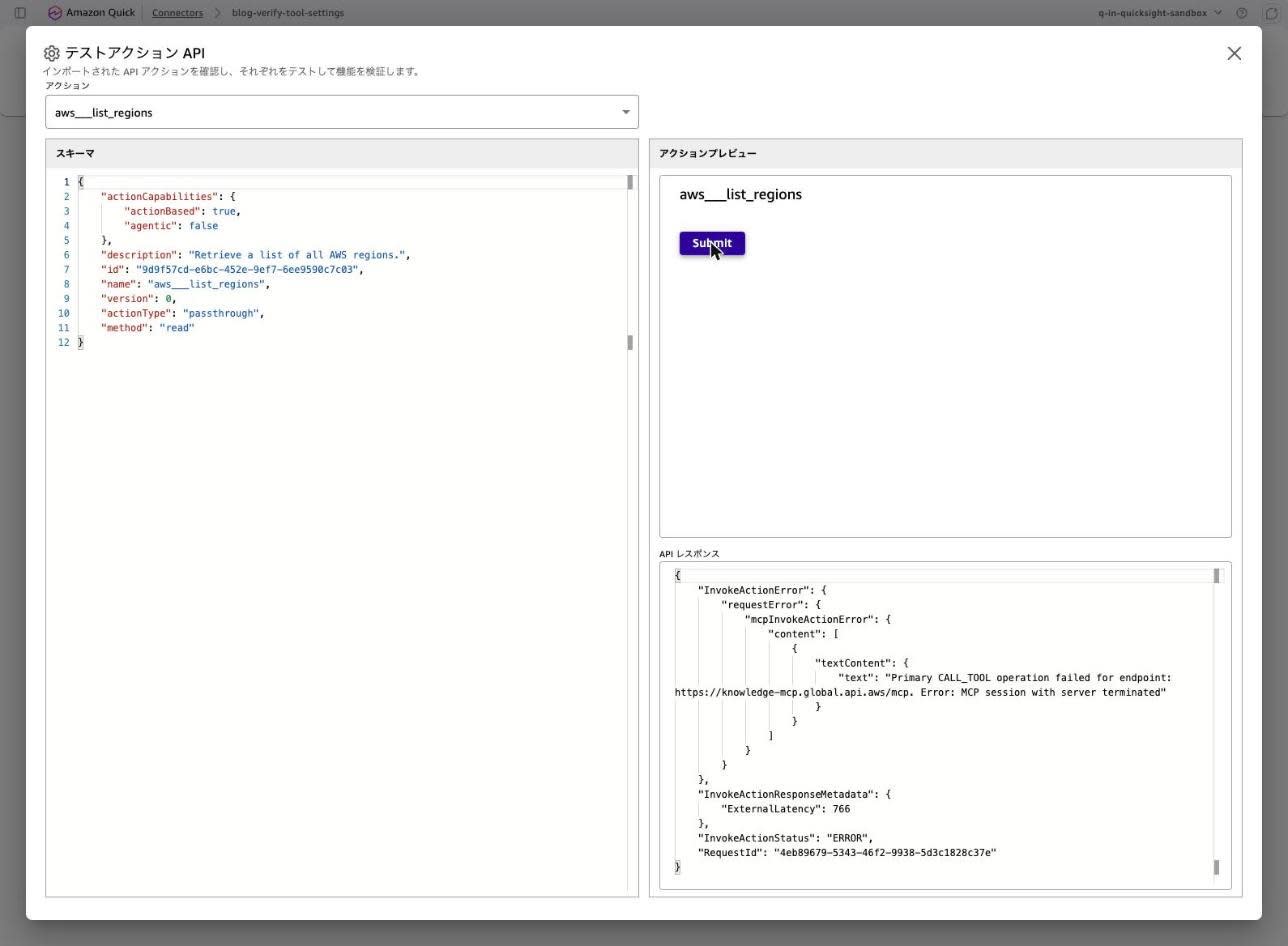The width and height of the screenshot is (1288, 946).
Task: Click the "content": [ response line
Action: click(803, 634)
